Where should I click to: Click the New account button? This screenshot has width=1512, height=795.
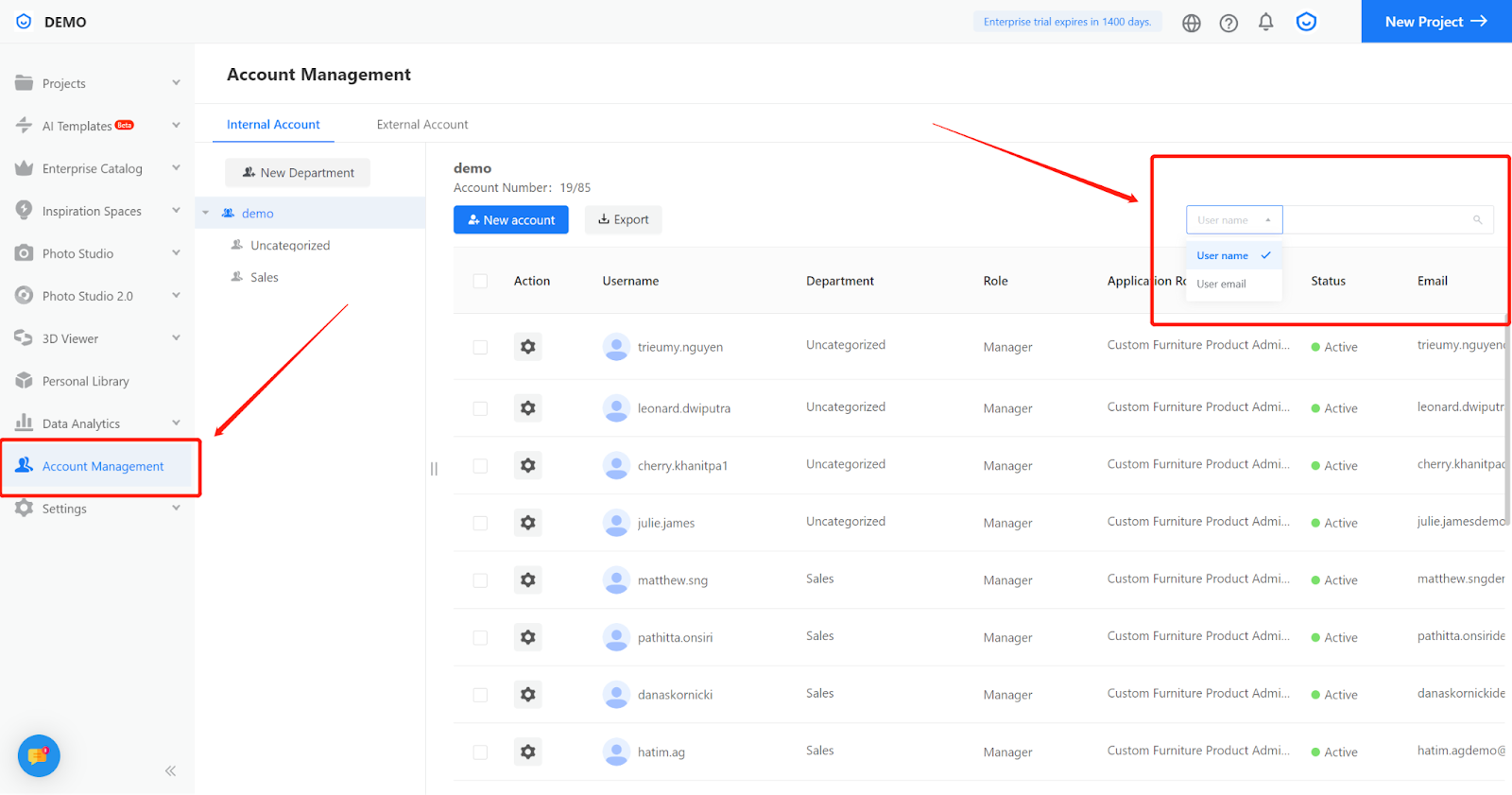point(510,220)
